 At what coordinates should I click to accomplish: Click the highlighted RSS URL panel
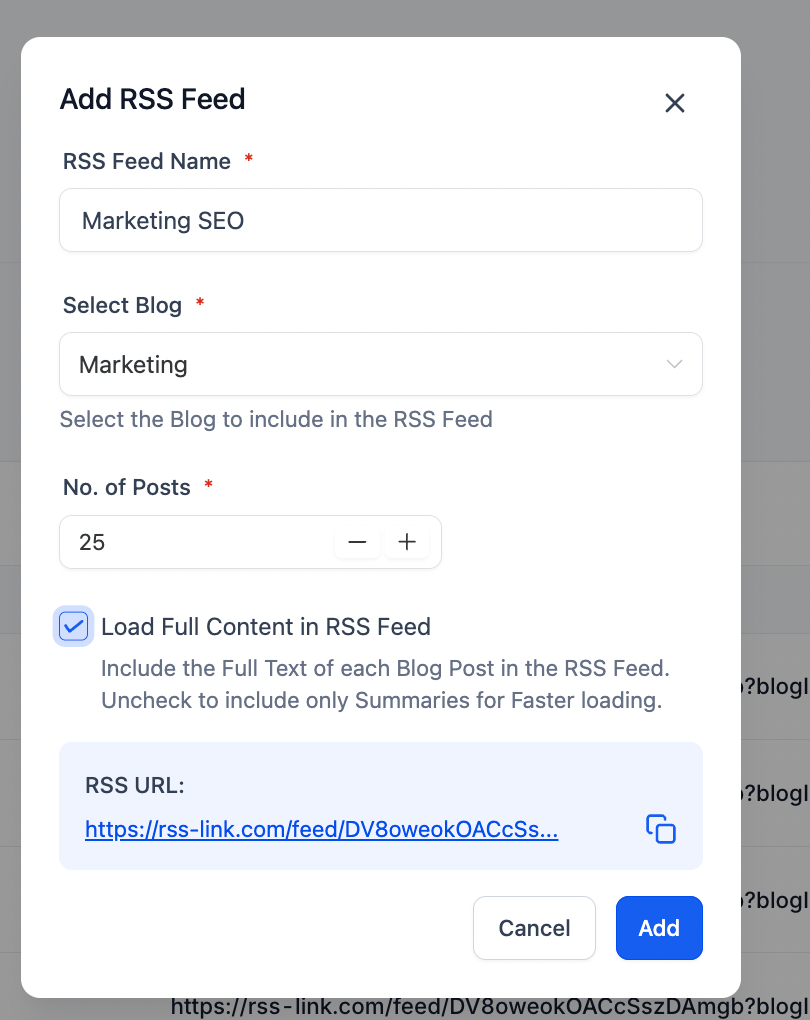click(380, 806)
